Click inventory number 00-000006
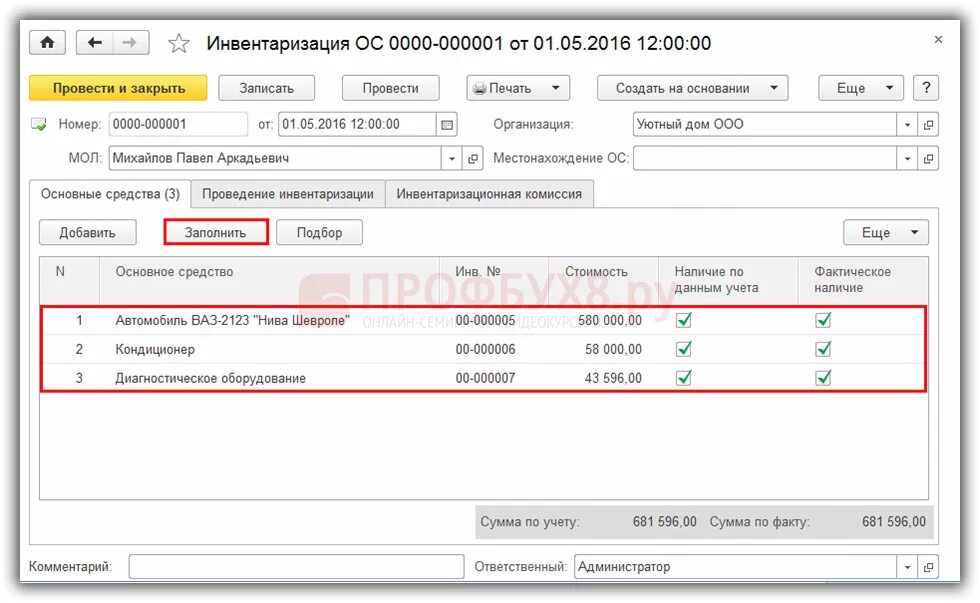The image size is (980, 603). tap(485, 349)
